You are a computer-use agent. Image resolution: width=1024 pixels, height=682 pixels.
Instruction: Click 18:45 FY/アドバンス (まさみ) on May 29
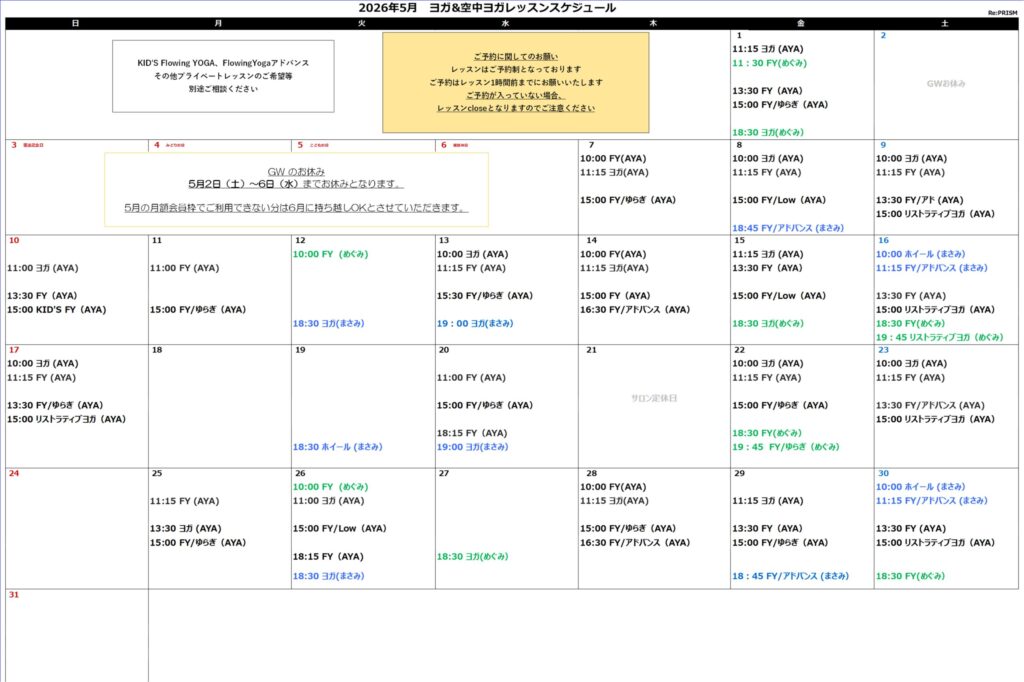point(789,576)
